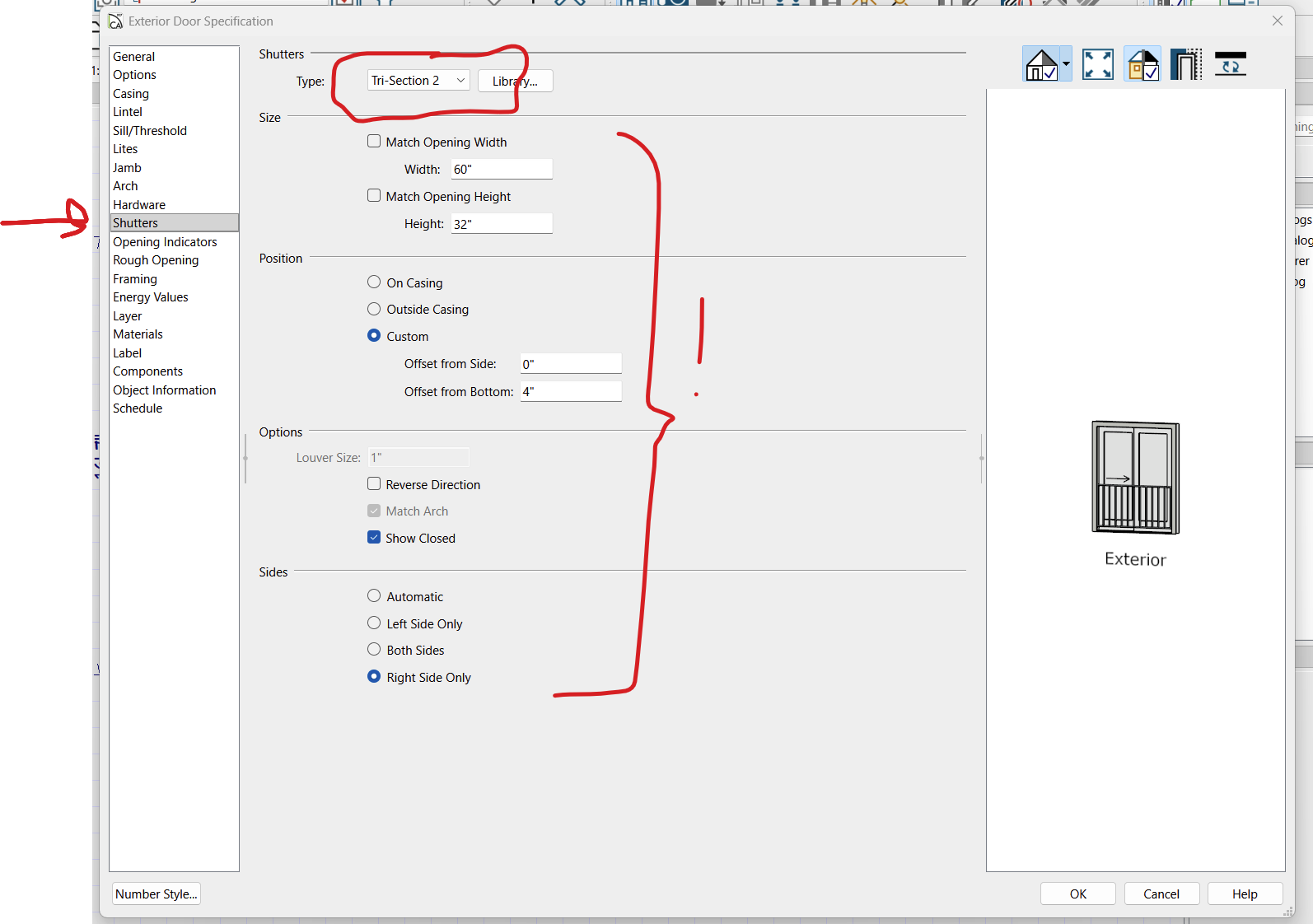This screenshot has width=1313, height=924.
Task: Open the Materials panel in the list
Action: coord(138,334)
